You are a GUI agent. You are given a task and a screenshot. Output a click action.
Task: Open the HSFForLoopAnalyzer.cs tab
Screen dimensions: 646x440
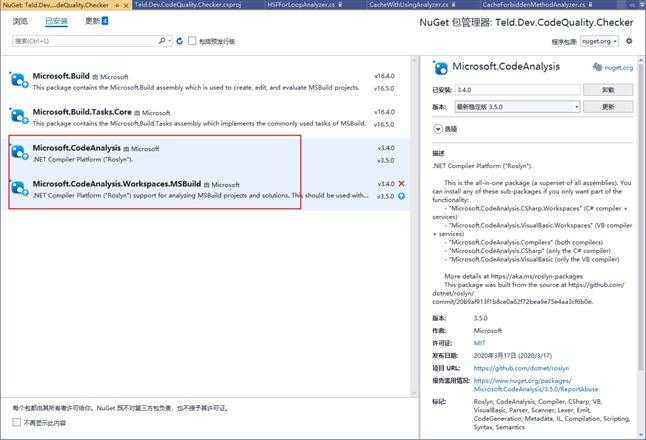click(301, 5)
